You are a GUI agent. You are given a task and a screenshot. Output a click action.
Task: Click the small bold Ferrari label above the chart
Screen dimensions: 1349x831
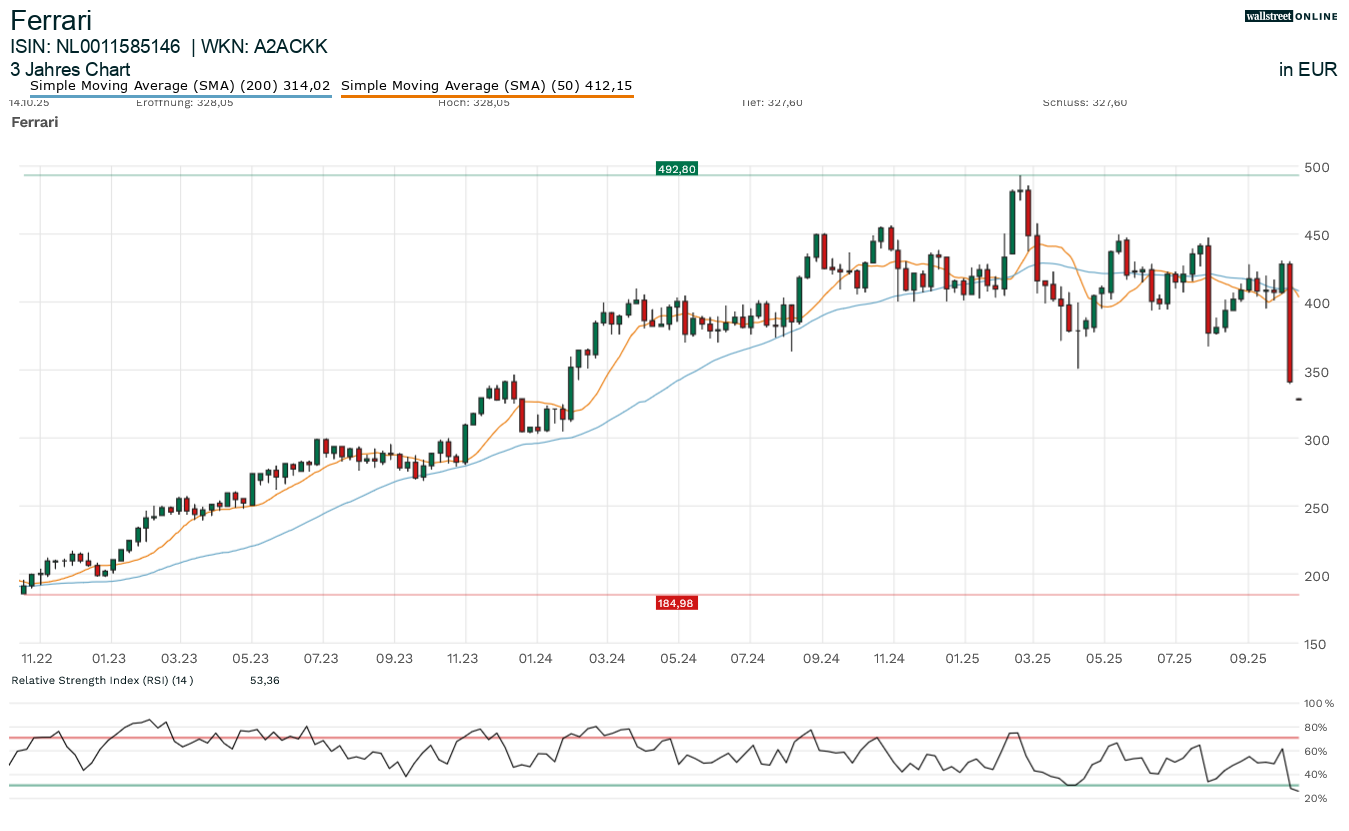(34, 122)
